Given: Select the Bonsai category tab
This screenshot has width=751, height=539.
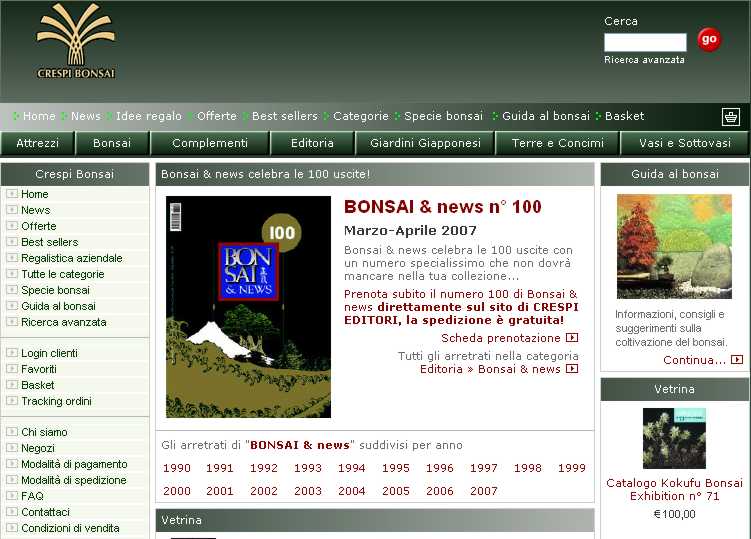Looking at the screenshot, I should coord(112,143).
